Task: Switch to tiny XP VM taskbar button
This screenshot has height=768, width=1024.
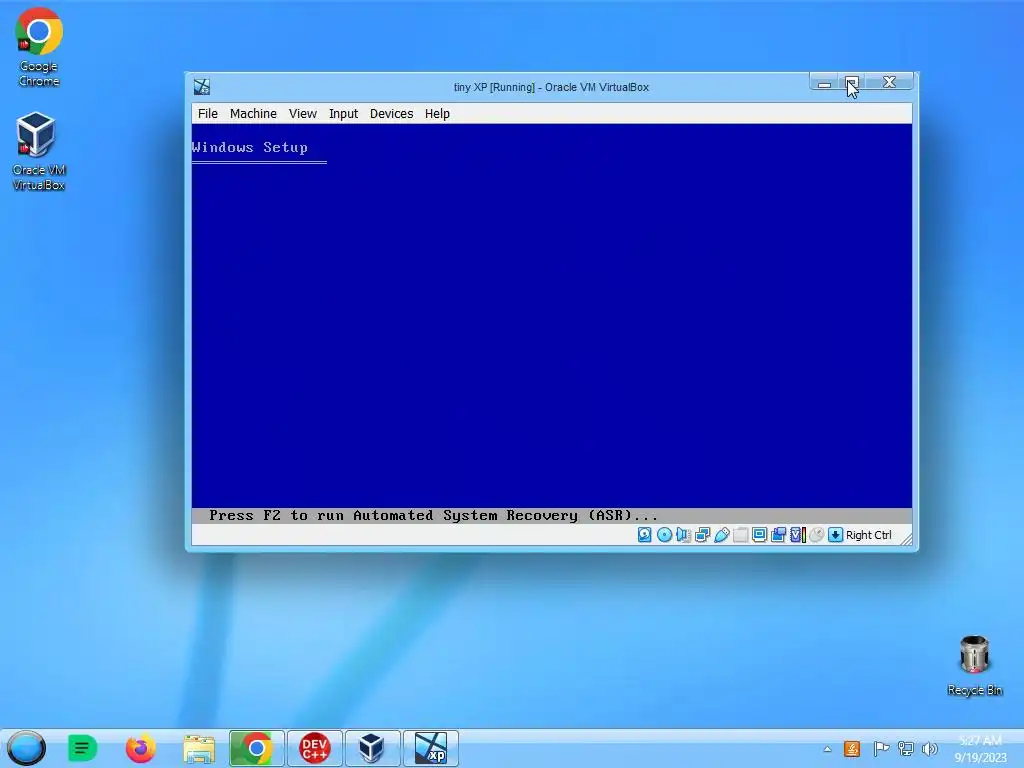Action: click(x=431, y=748)
